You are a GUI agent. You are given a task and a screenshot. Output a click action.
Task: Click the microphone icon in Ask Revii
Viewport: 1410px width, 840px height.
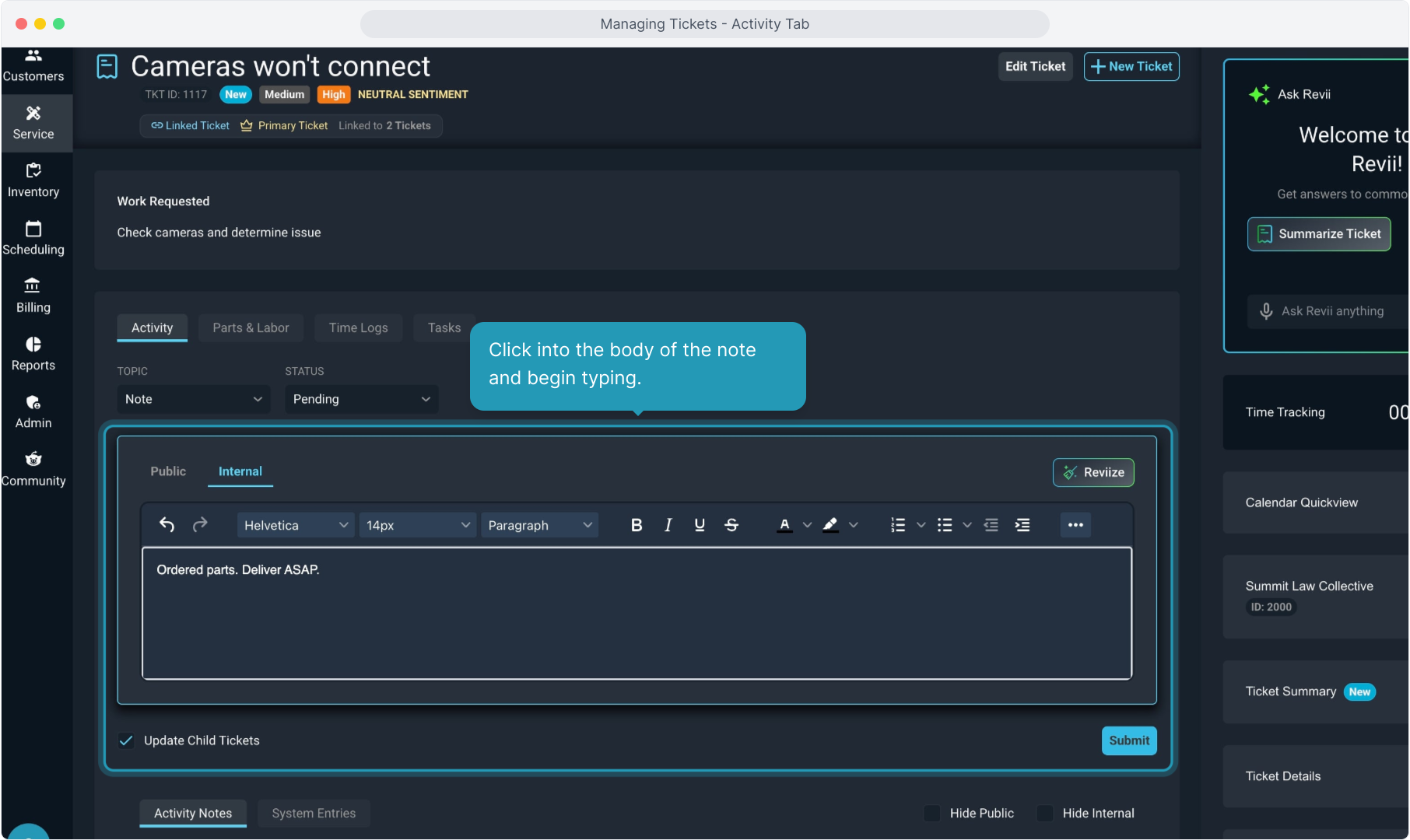[x=1266, y=311]
